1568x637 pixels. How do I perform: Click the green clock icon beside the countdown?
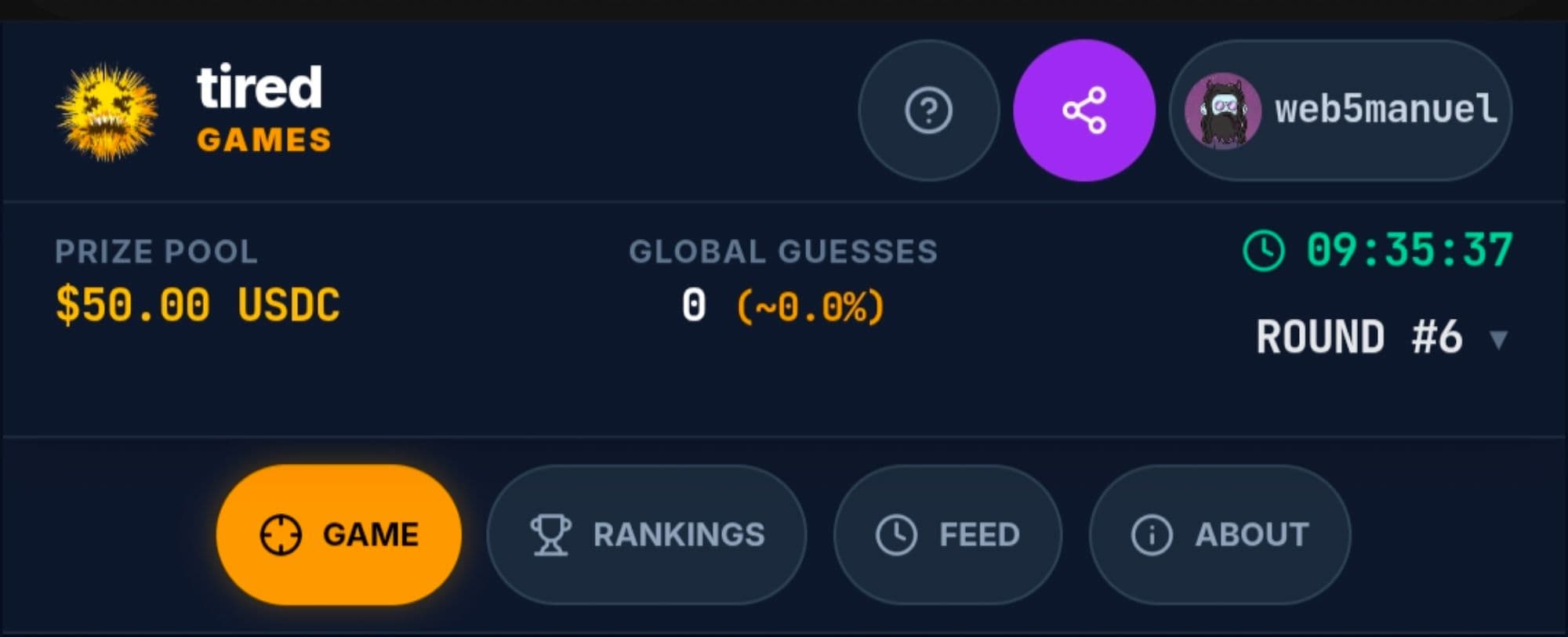(1263, 251)
